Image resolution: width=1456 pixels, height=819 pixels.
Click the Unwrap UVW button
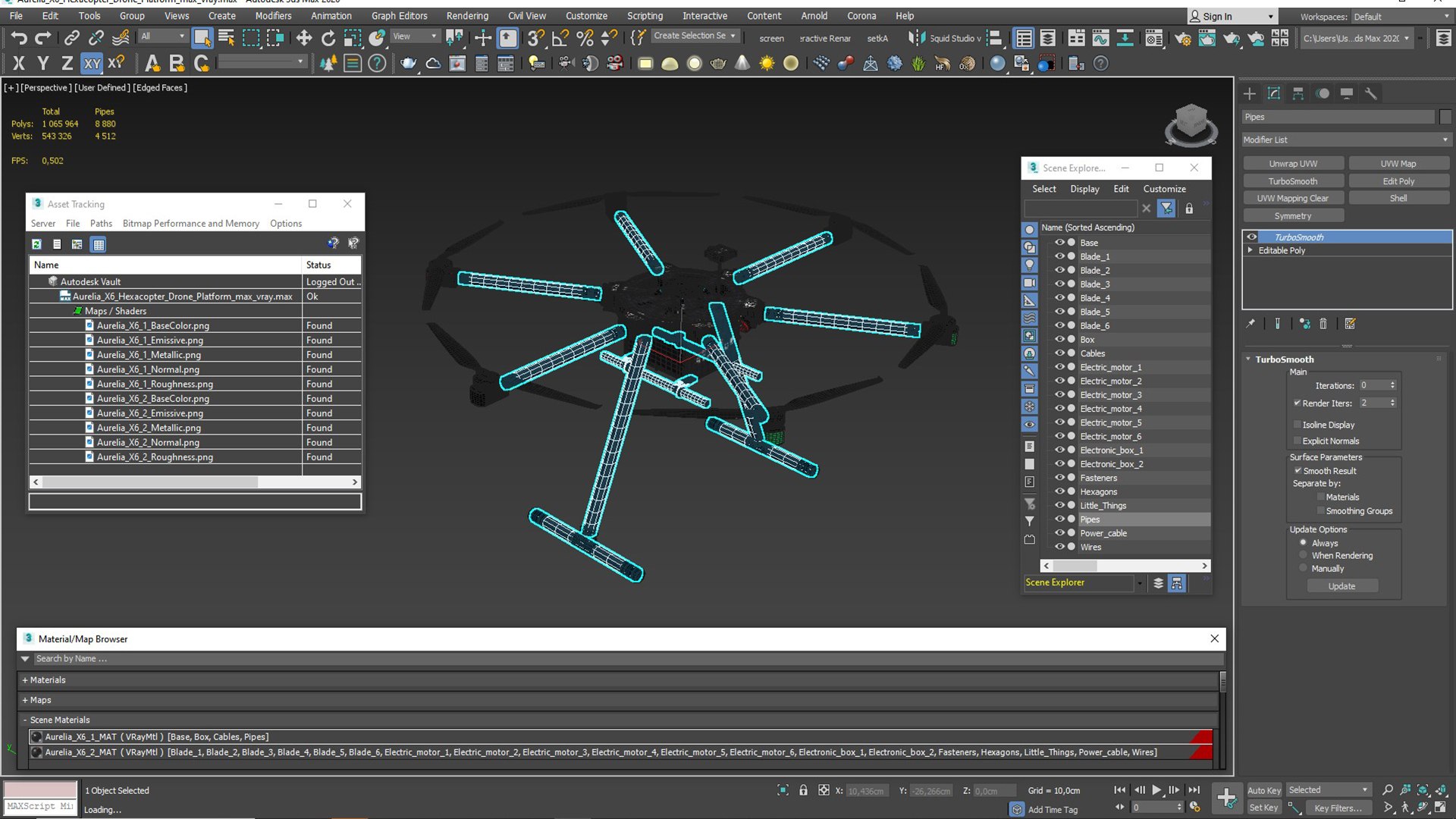tap(1293, 164)
